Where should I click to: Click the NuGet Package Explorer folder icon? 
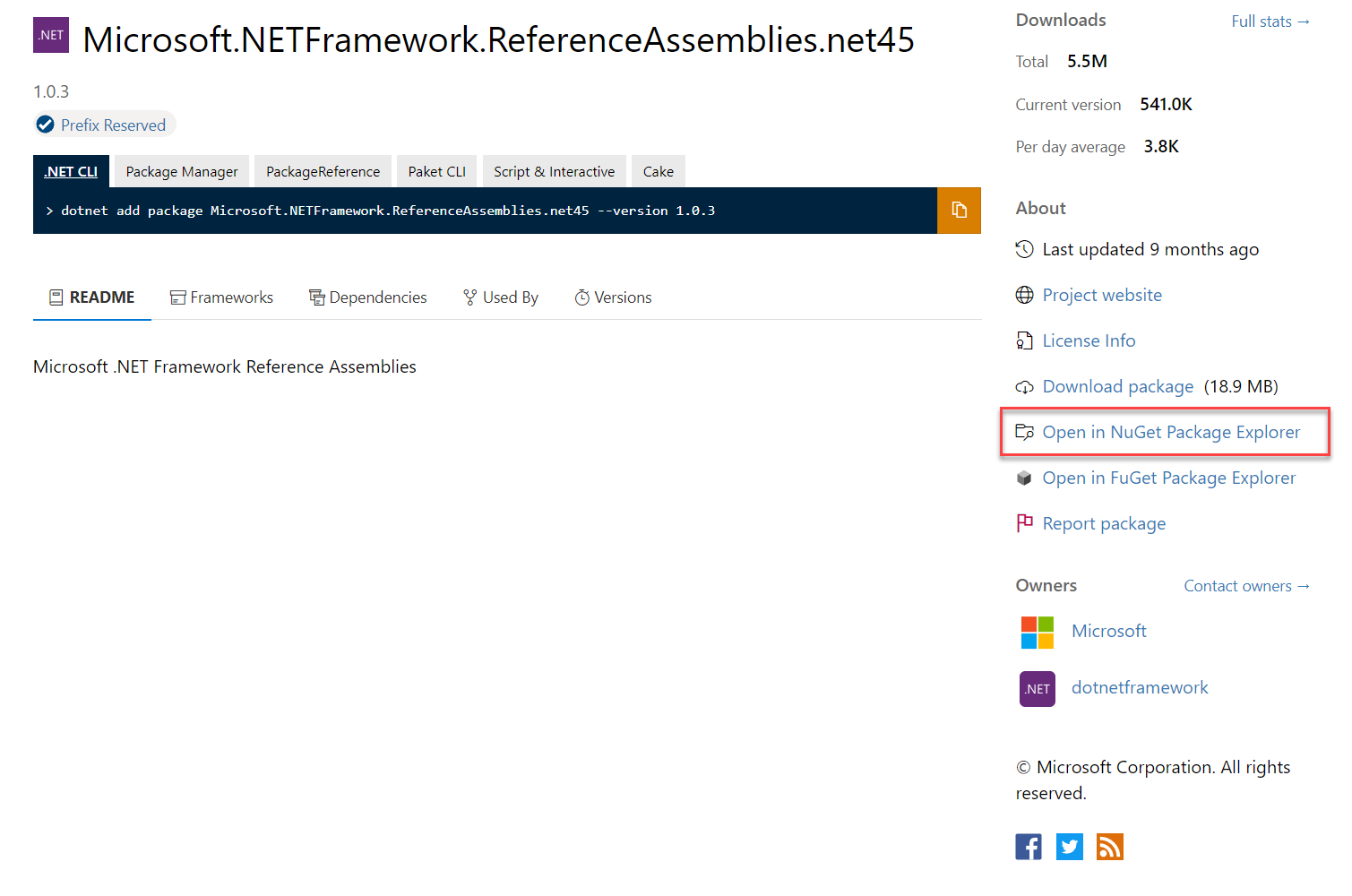(1025, 432)
